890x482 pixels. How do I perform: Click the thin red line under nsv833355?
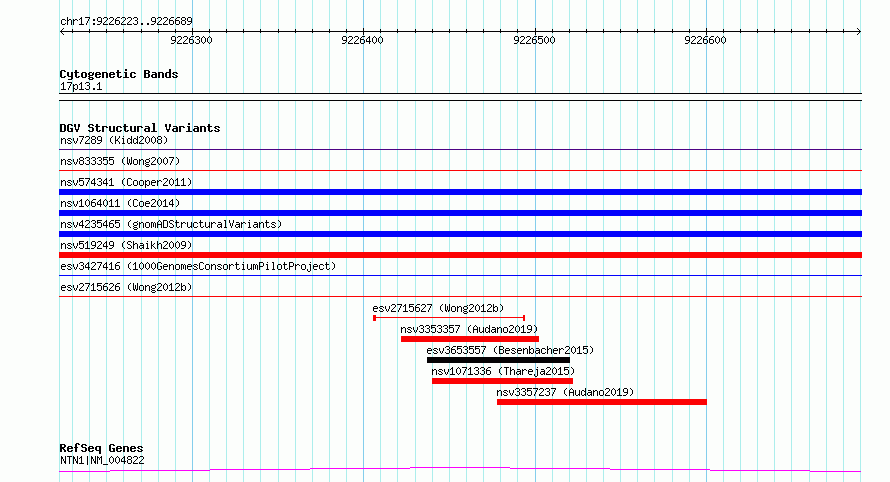(x=460, y=170)
